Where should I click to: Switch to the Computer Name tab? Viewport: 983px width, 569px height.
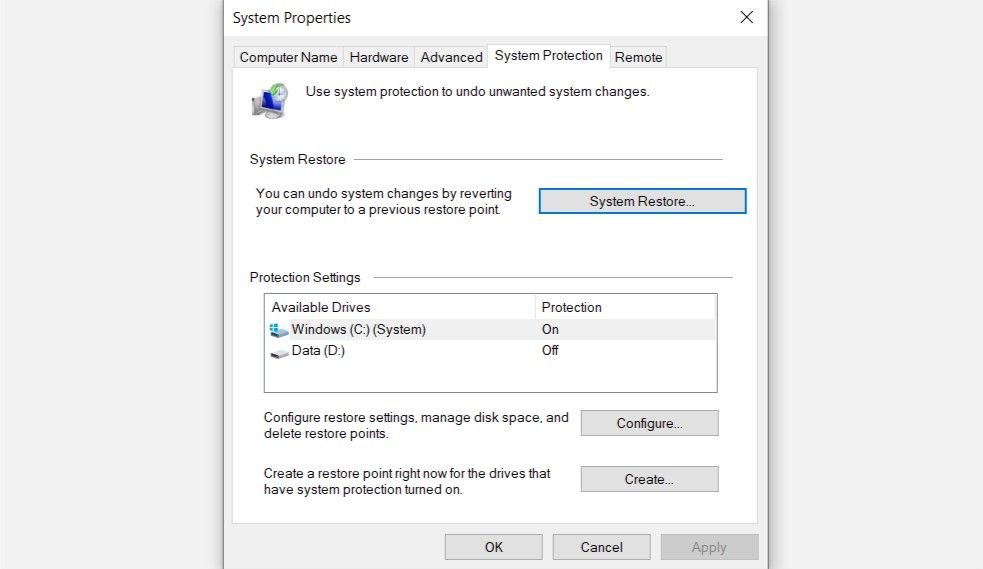coord(288,57)
